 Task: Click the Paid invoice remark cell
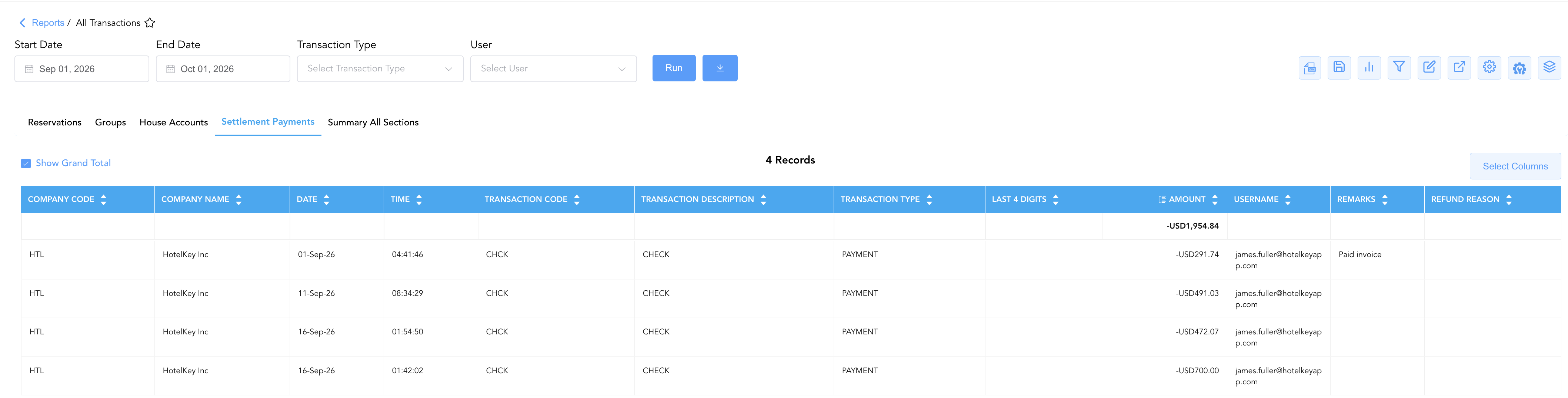(1377, 260)
